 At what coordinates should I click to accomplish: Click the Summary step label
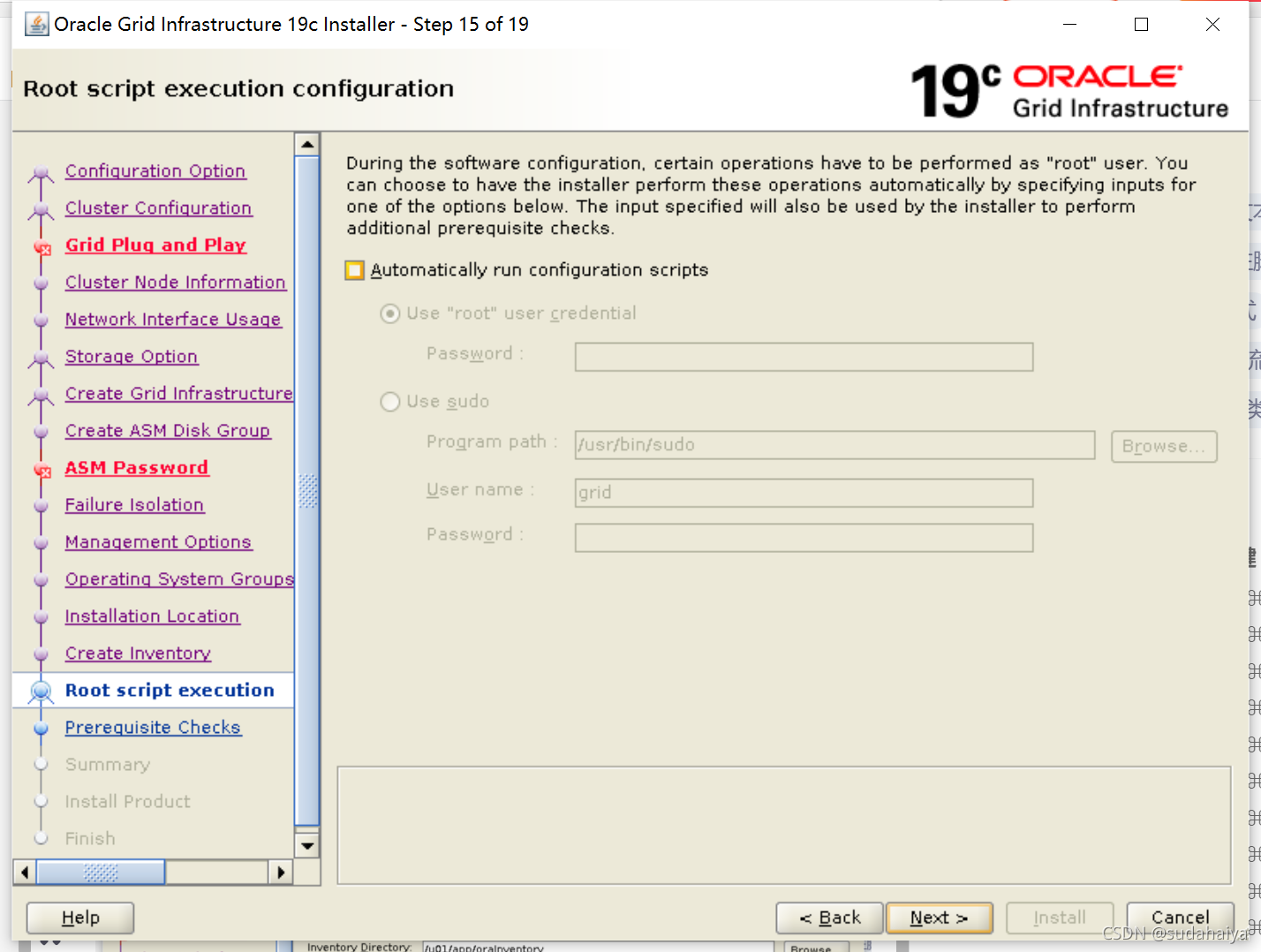108,765
